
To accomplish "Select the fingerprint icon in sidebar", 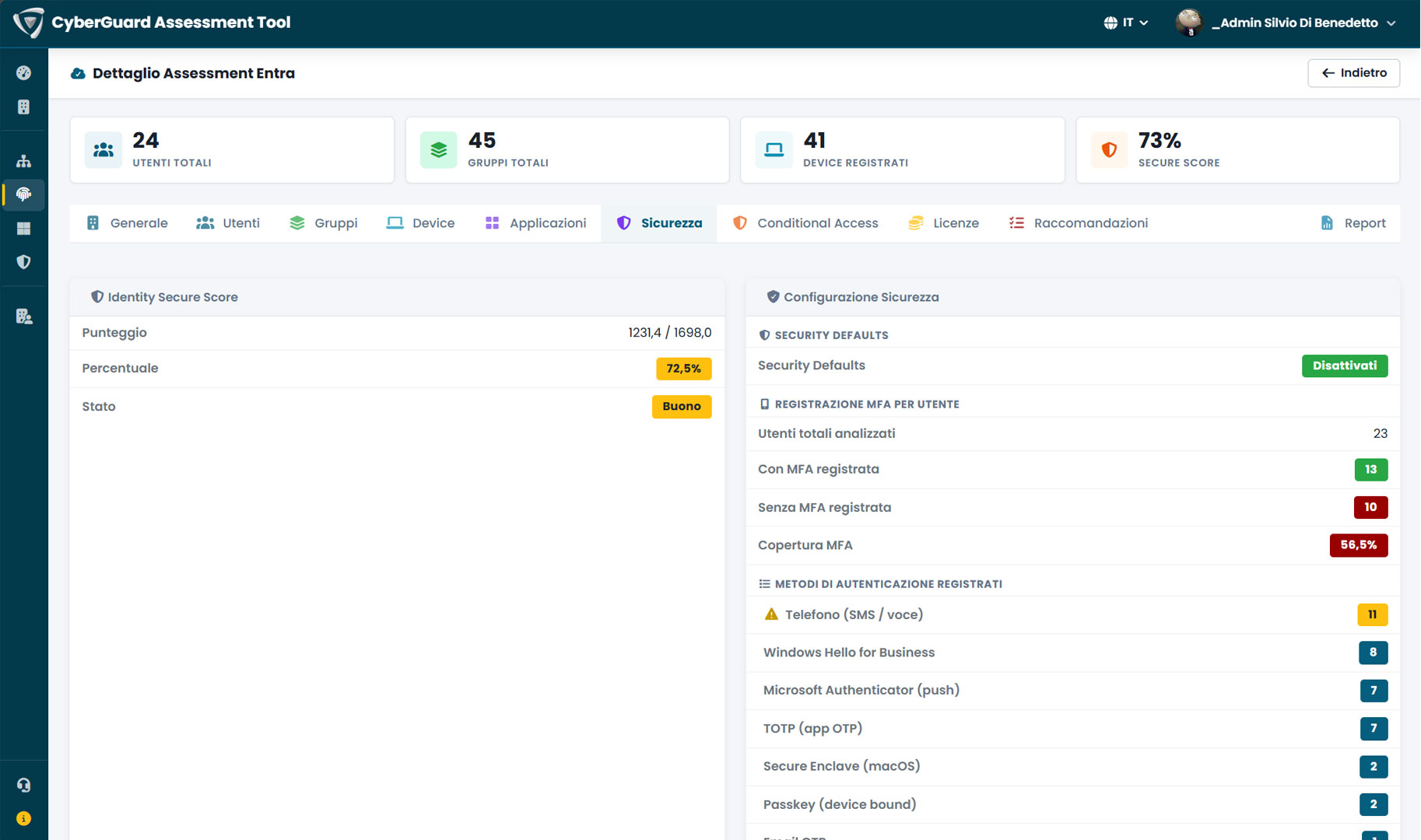I will [24, 194].
